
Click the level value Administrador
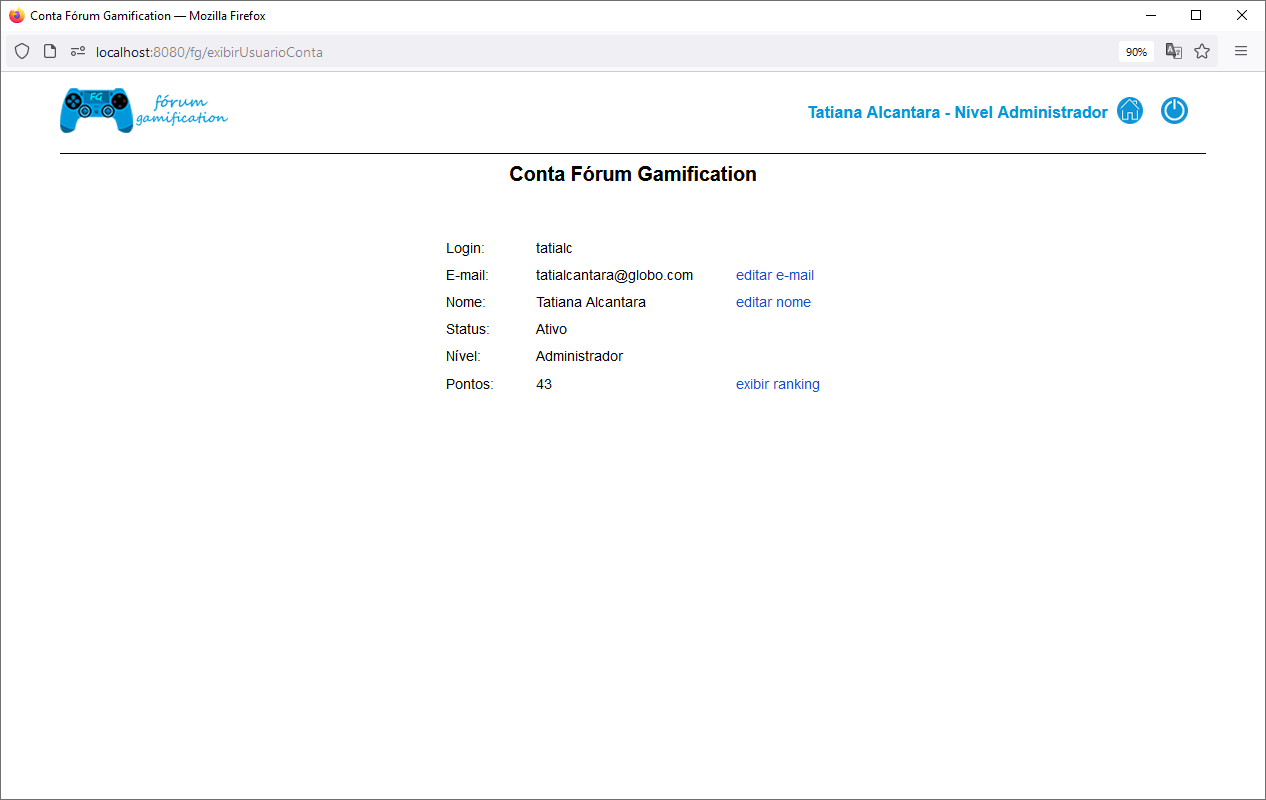579,356
